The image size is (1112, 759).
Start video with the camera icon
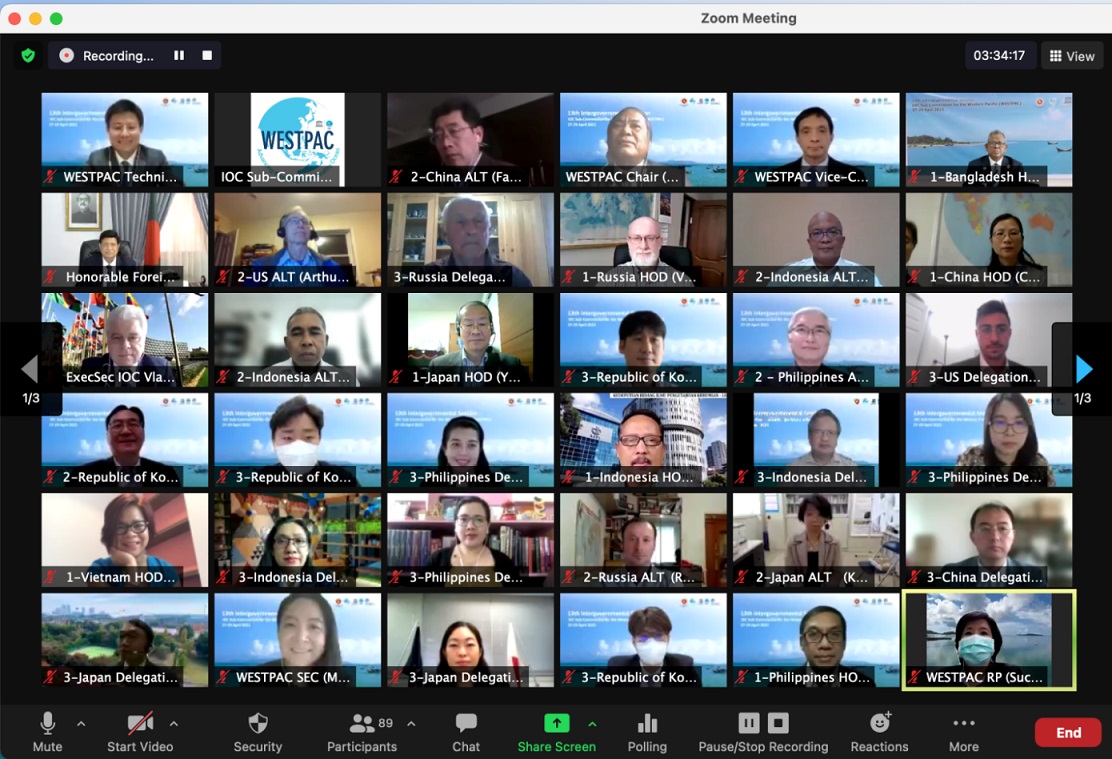coord(140,732)
